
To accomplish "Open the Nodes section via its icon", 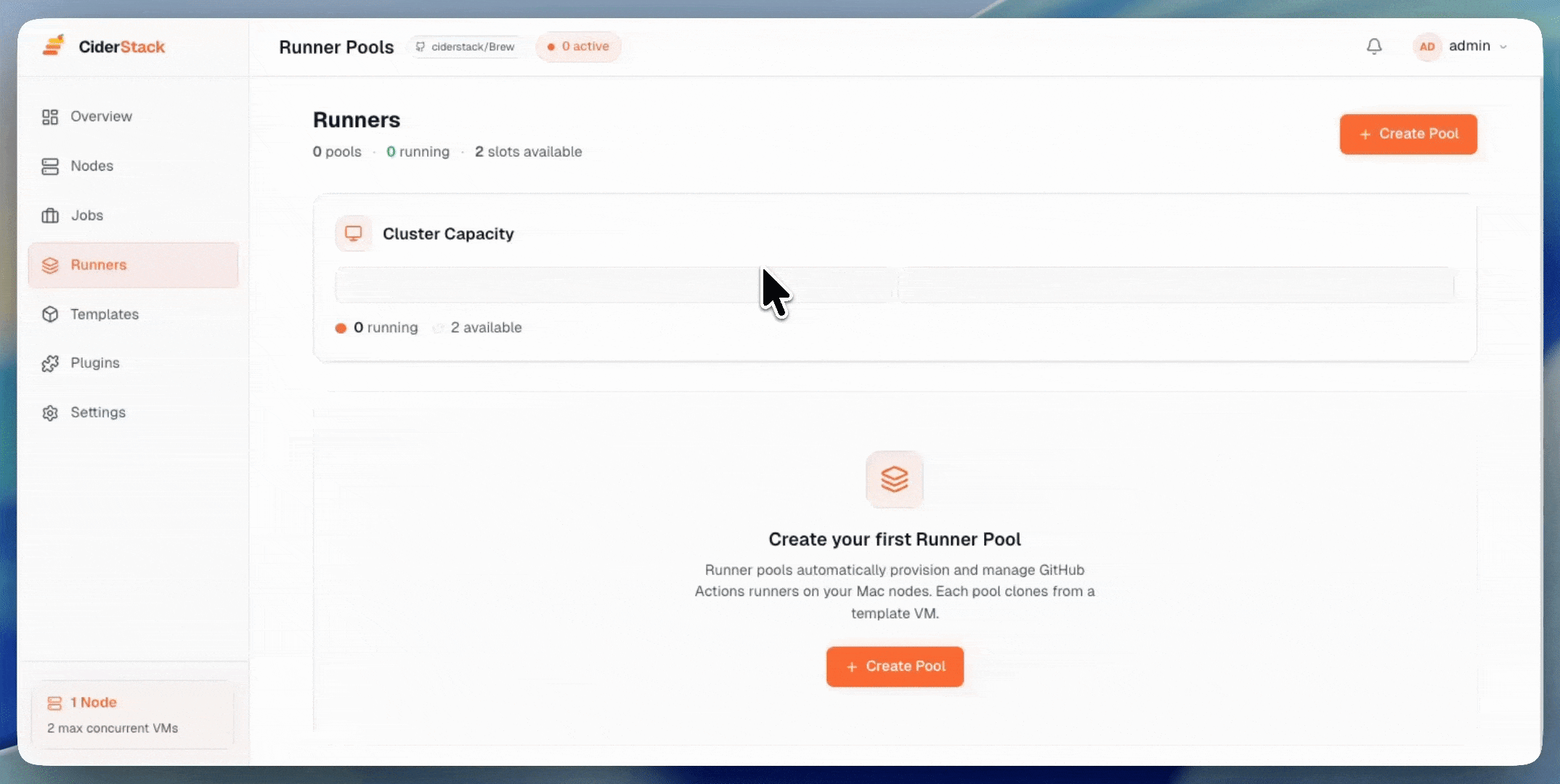I will (49, 166).
